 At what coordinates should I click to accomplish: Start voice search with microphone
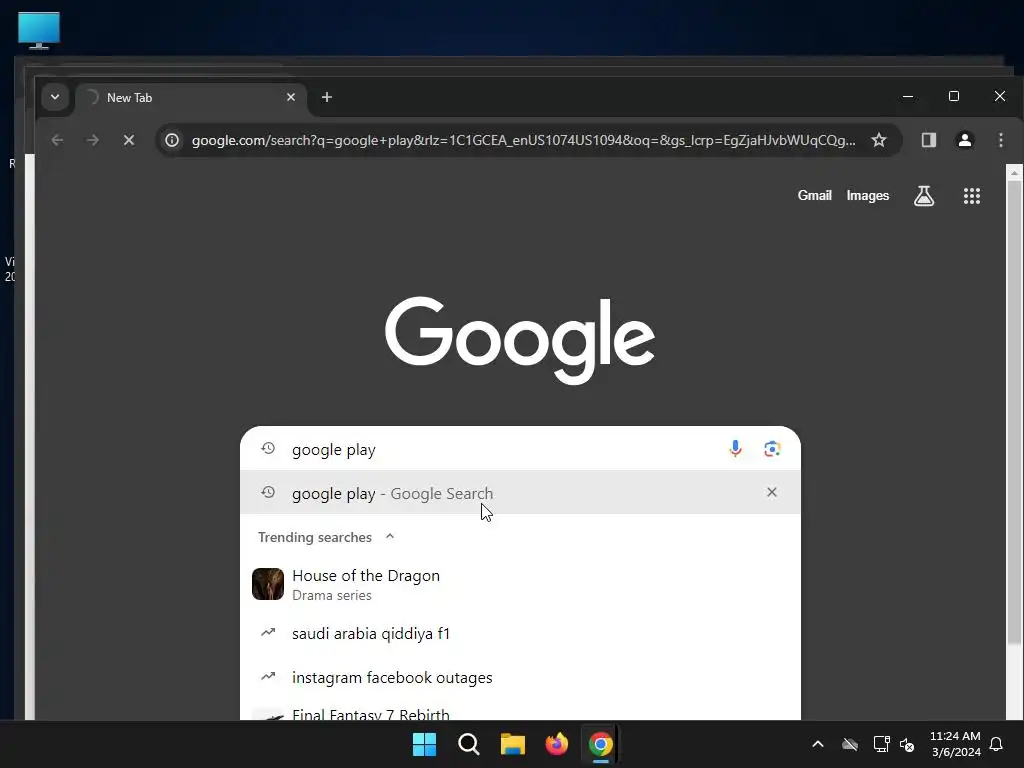735,449
